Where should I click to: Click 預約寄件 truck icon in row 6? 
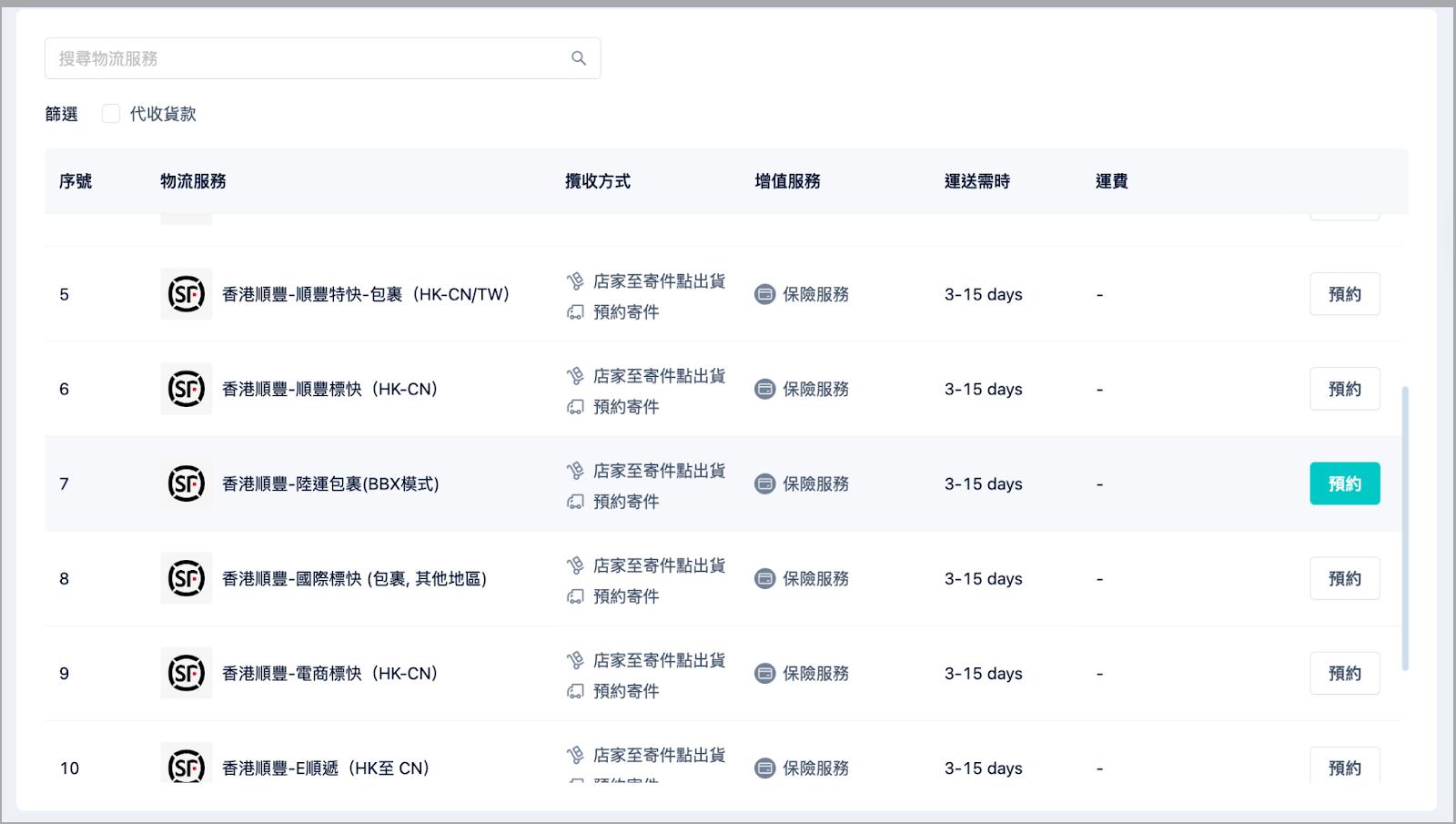pyautogui.click(x=575, y=407)
